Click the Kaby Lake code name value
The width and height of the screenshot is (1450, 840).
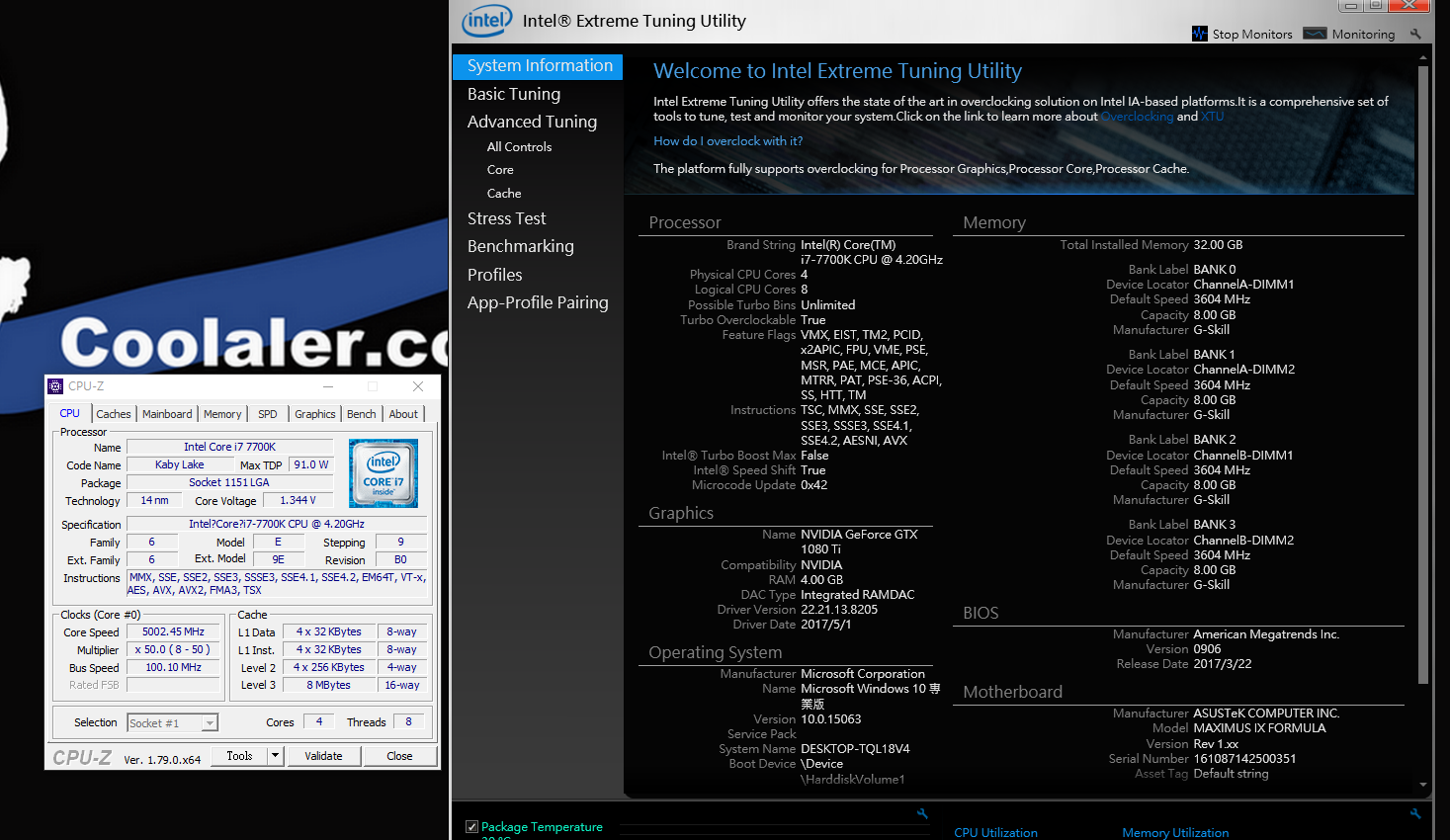[180, 465]
